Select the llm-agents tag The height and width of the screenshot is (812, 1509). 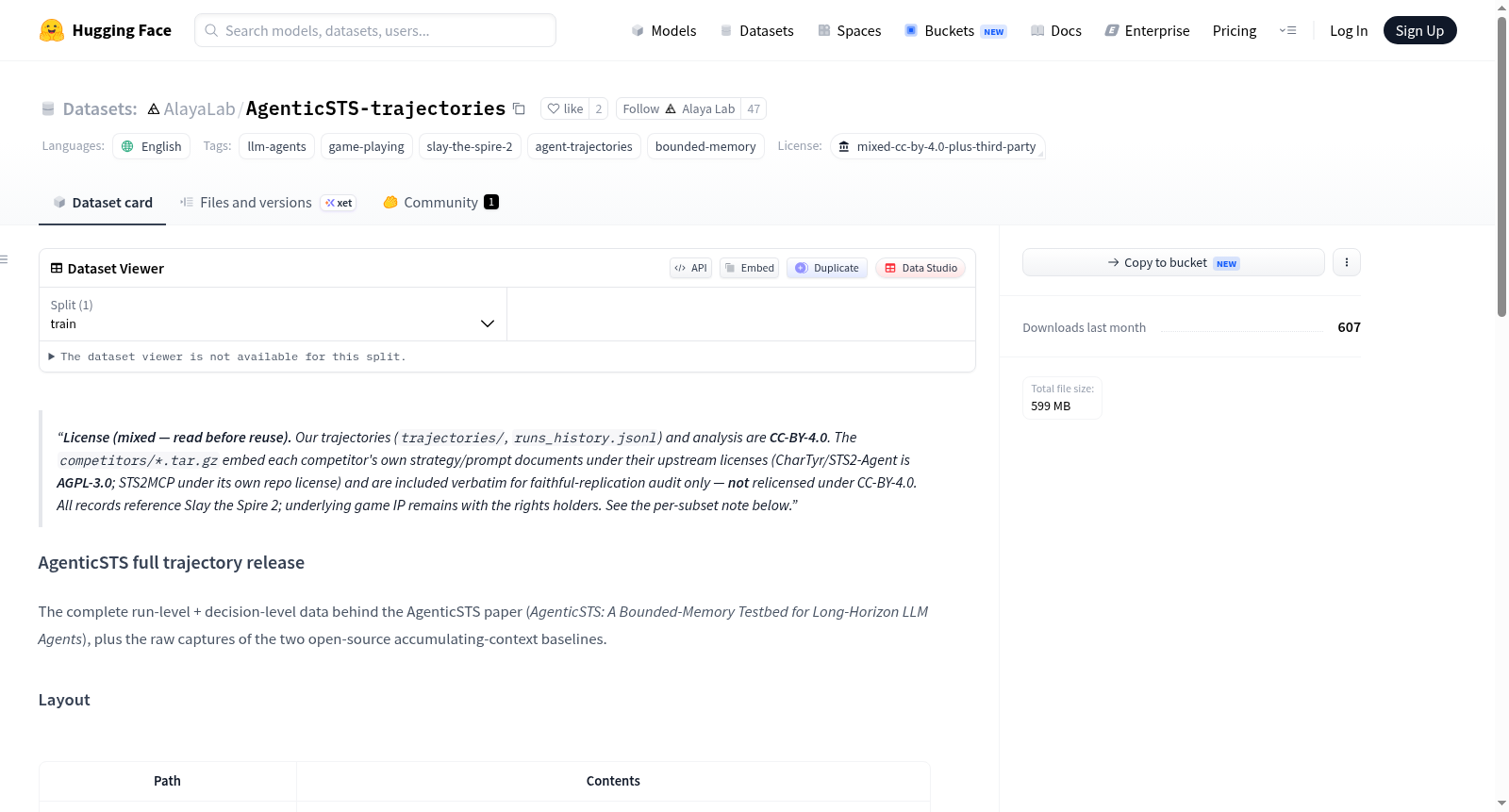point(276,146)
